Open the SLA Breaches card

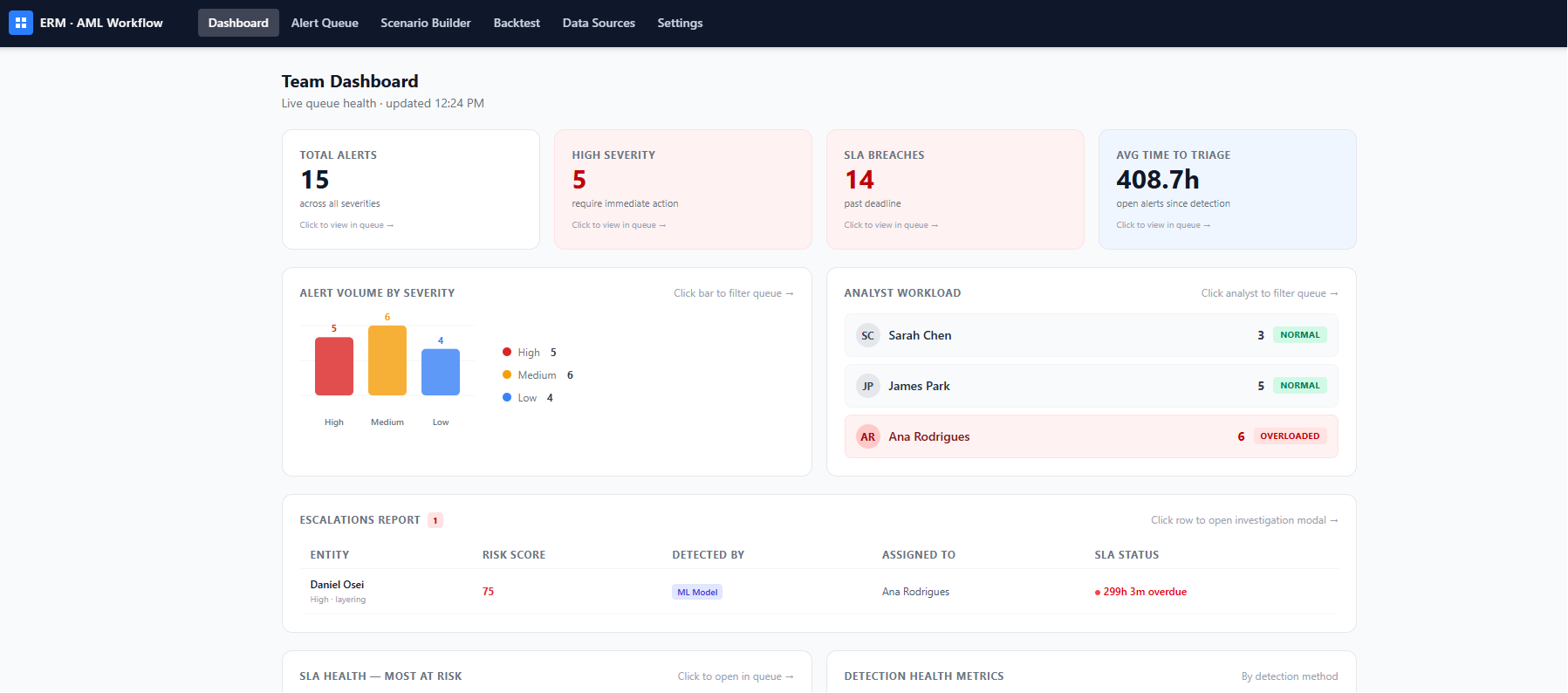click(955, 189)
